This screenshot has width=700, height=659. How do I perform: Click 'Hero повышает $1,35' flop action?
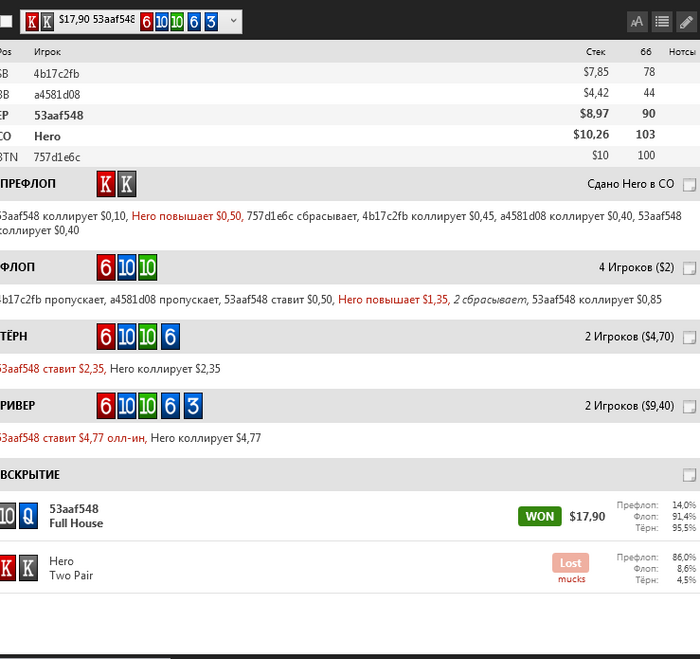[x=393, y=300]
